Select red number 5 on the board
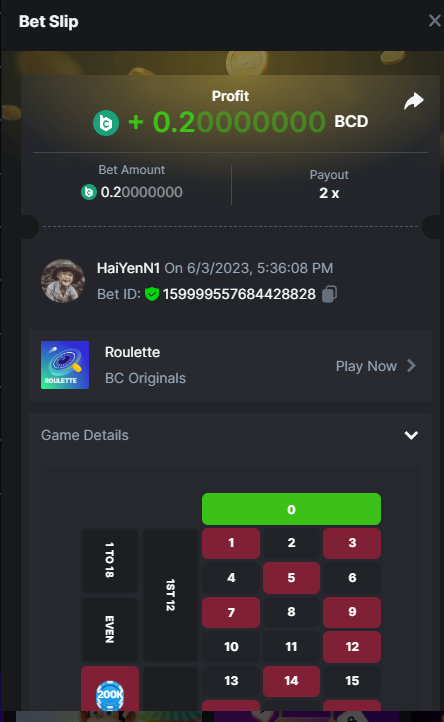 pos(292,577)
